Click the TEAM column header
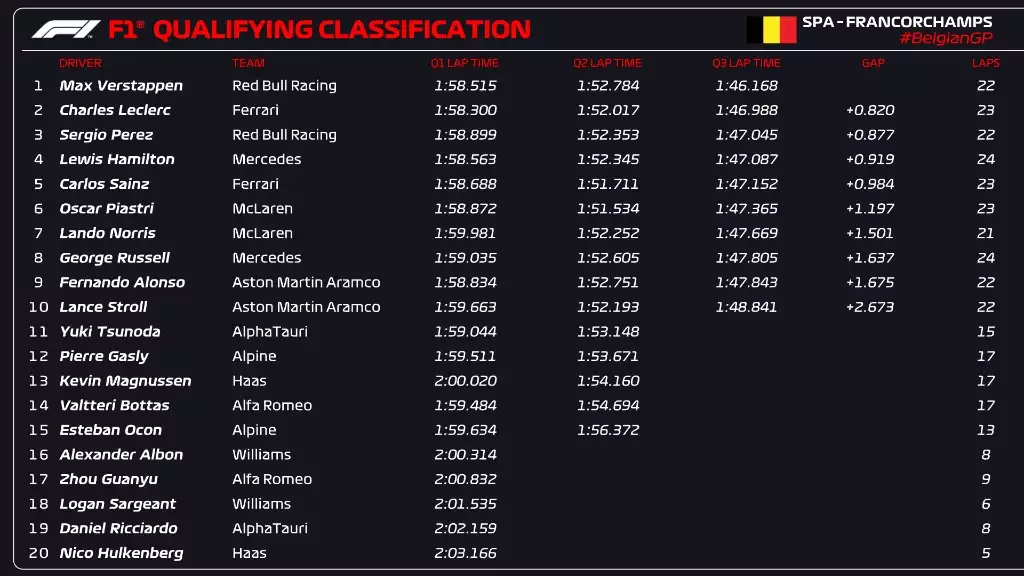Screen dimensions: 1024x576 (248, 63)
